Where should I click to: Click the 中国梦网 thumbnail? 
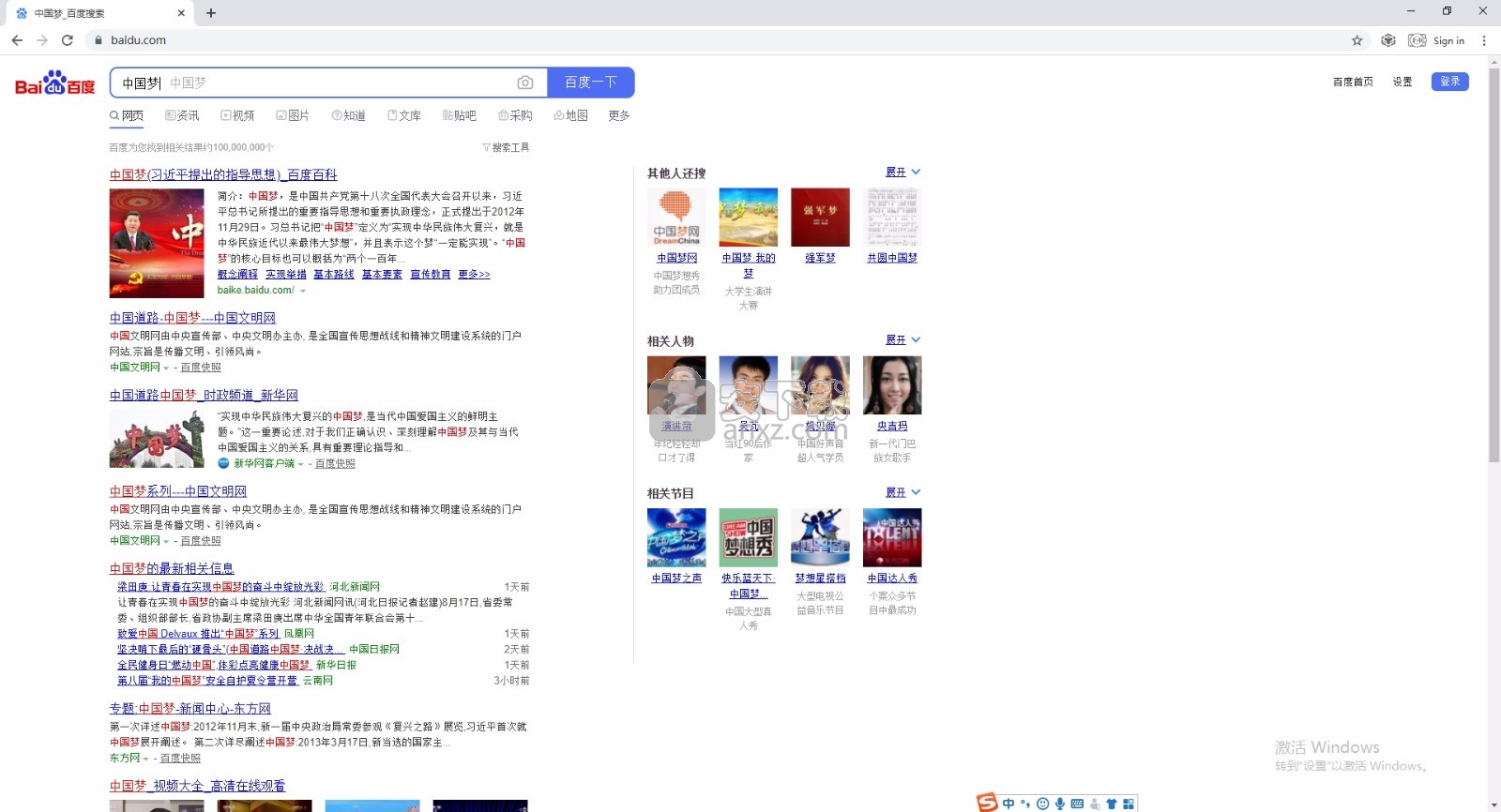tap(676, 217)
